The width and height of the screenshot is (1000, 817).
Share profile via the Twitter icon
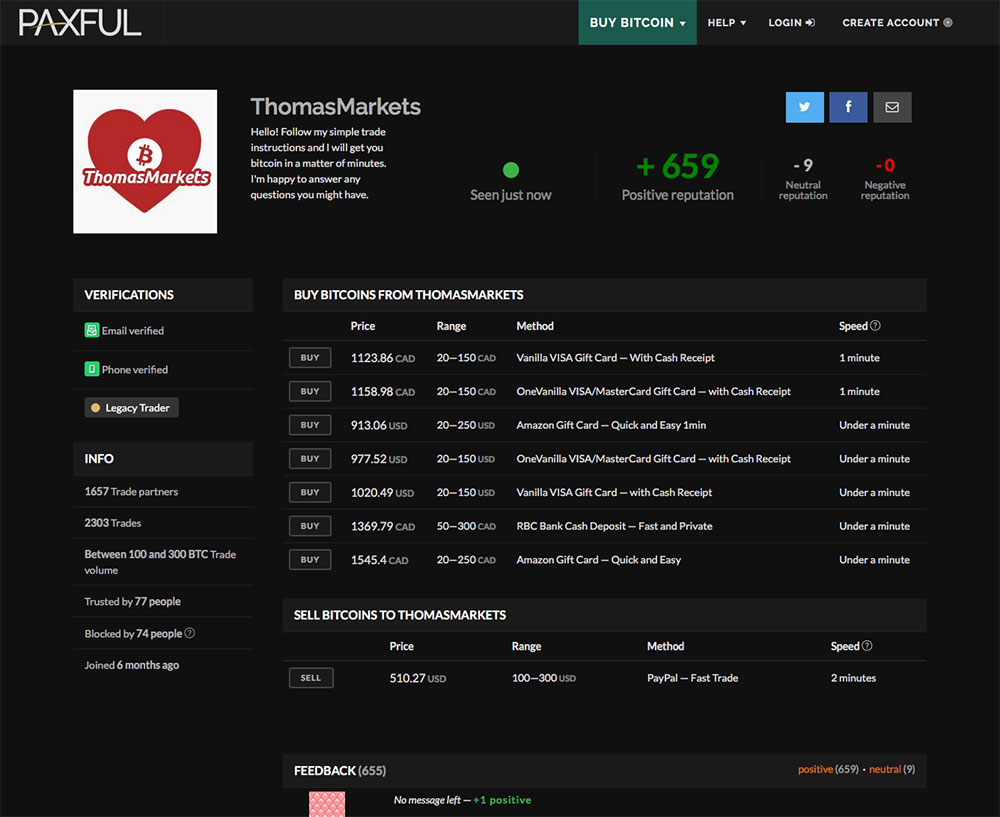coord(804,107)
